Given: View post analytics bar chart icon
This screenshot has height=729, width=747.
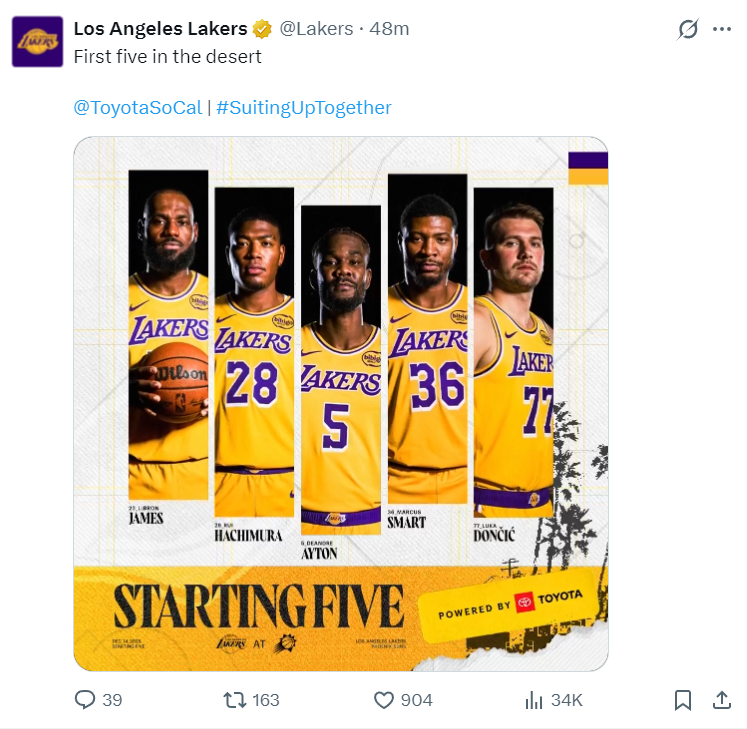Looking at the screenshot, I should (x=534, y=700).
